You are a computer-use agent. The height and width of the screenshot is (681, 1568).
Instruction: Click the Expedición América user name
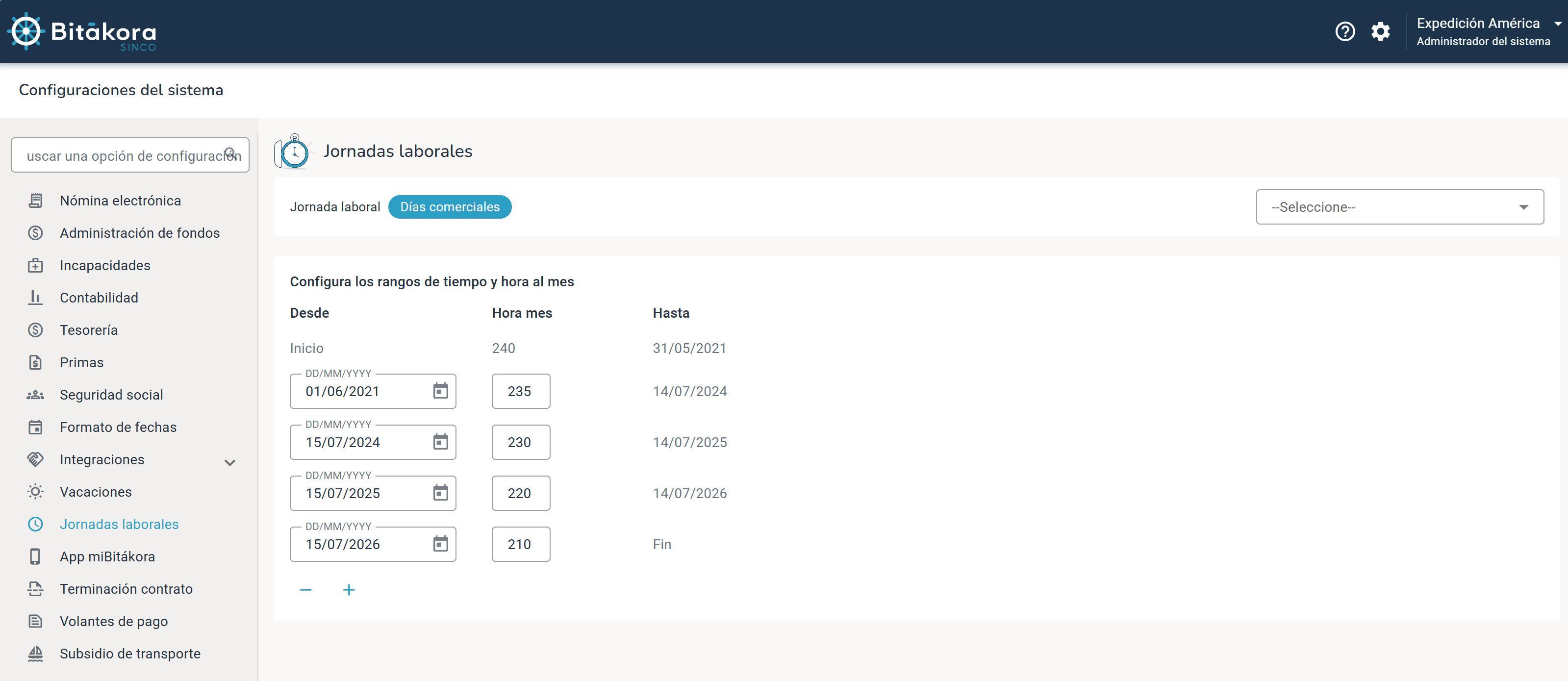coord(1478,23)
